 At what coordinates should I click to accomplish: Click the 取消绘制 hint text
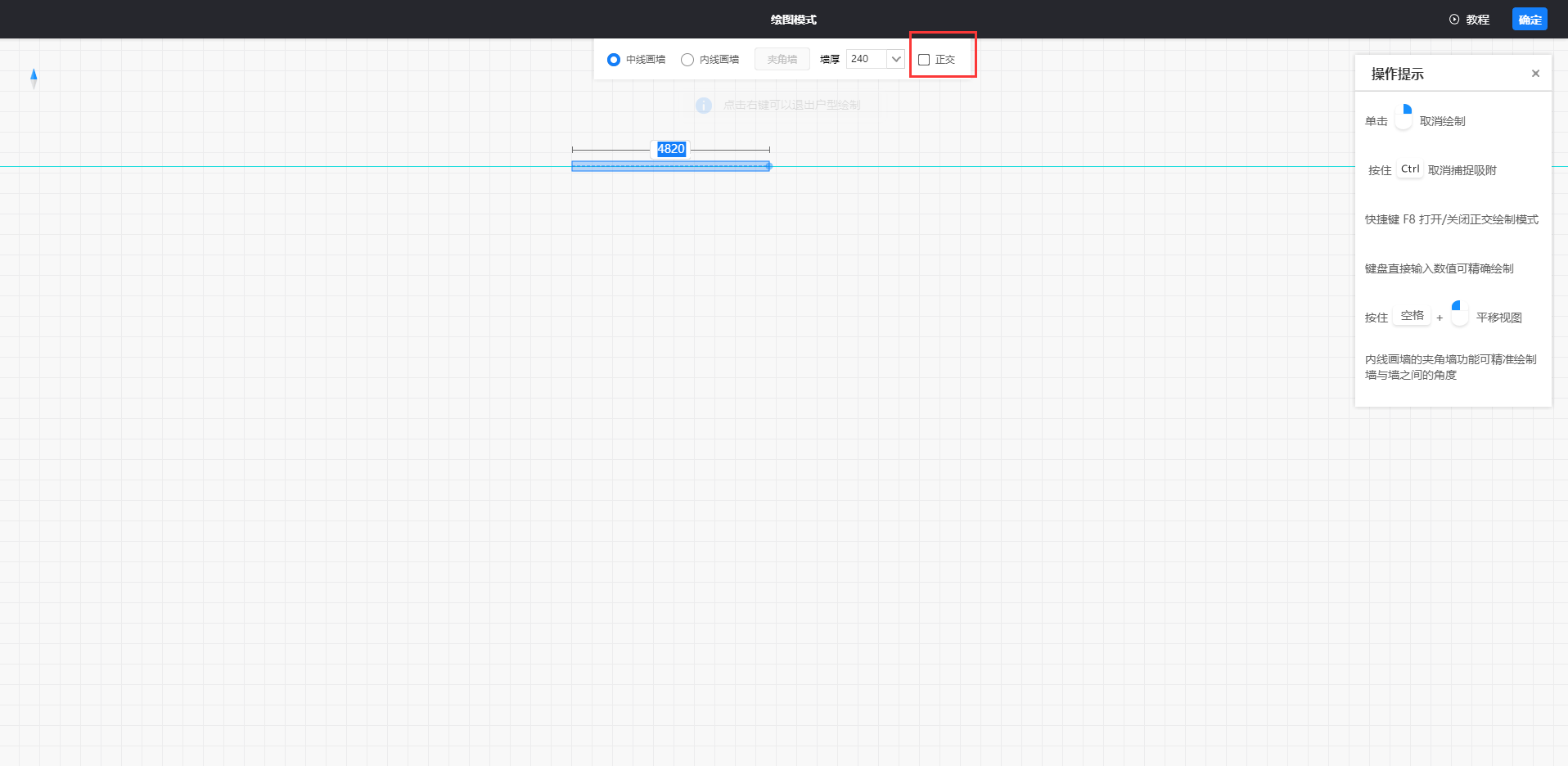coord(1442,121)
